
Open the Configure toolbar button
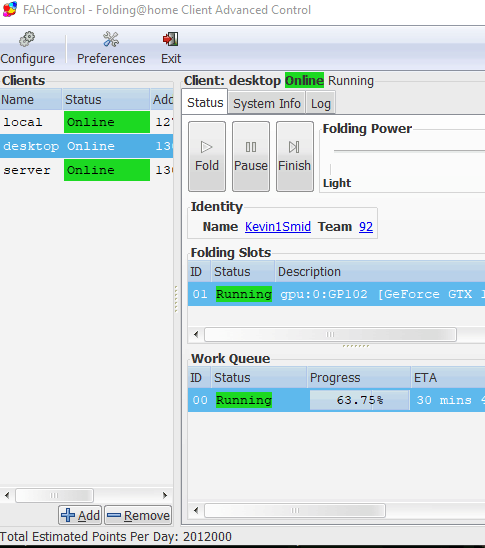[x=28, y=48]
